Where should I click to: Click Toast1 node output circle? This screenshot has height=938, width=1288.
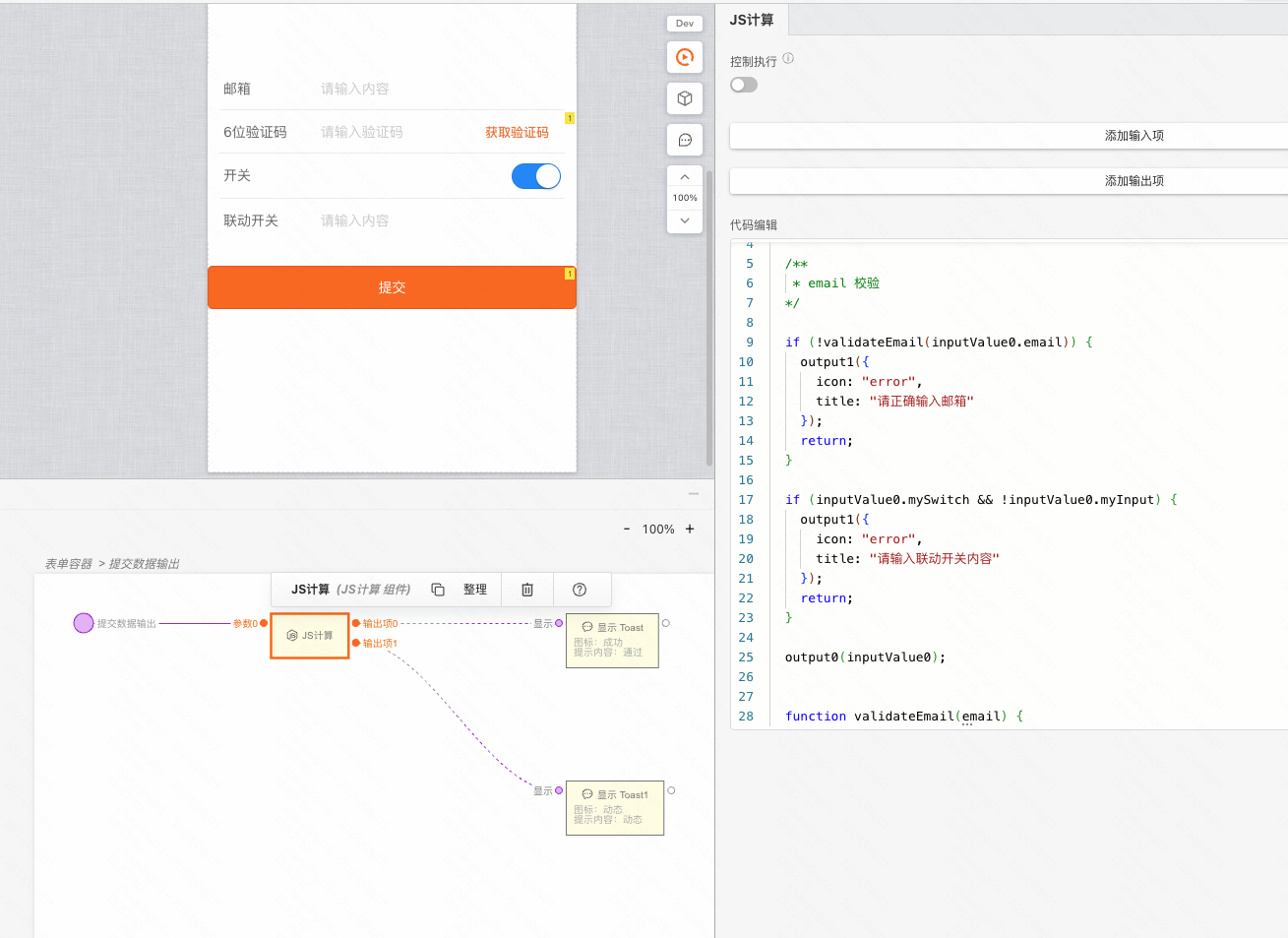671,790
